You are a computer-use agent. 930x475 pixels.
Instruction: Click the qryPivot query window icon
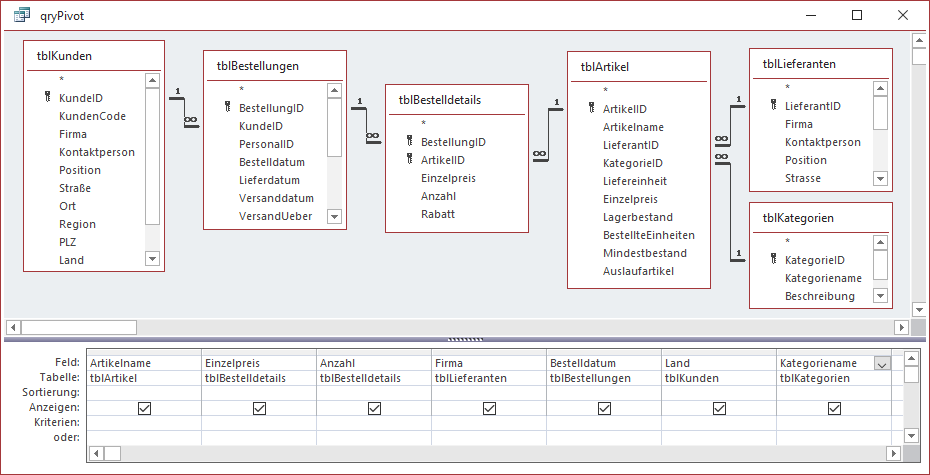20,15
